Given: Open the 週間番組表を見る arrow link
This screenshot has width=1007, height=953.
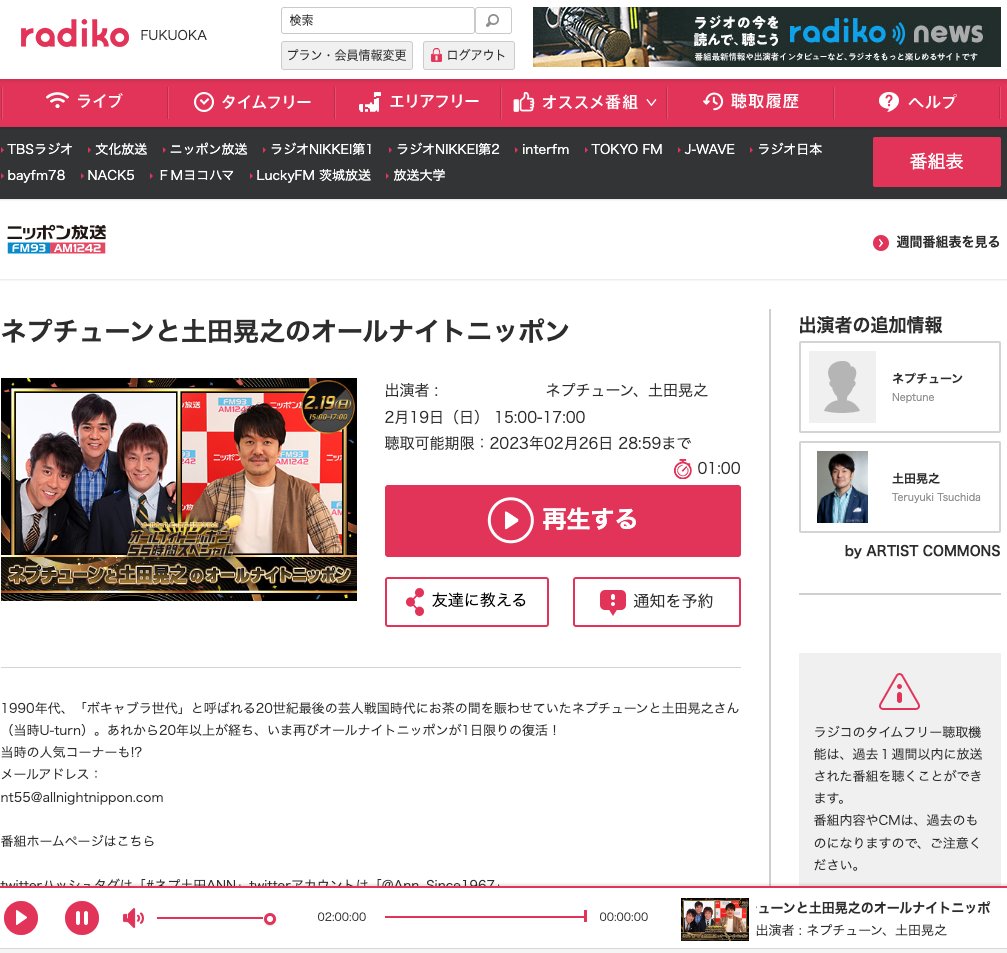Looking at the screenshot, I should (x=880, y=242).
